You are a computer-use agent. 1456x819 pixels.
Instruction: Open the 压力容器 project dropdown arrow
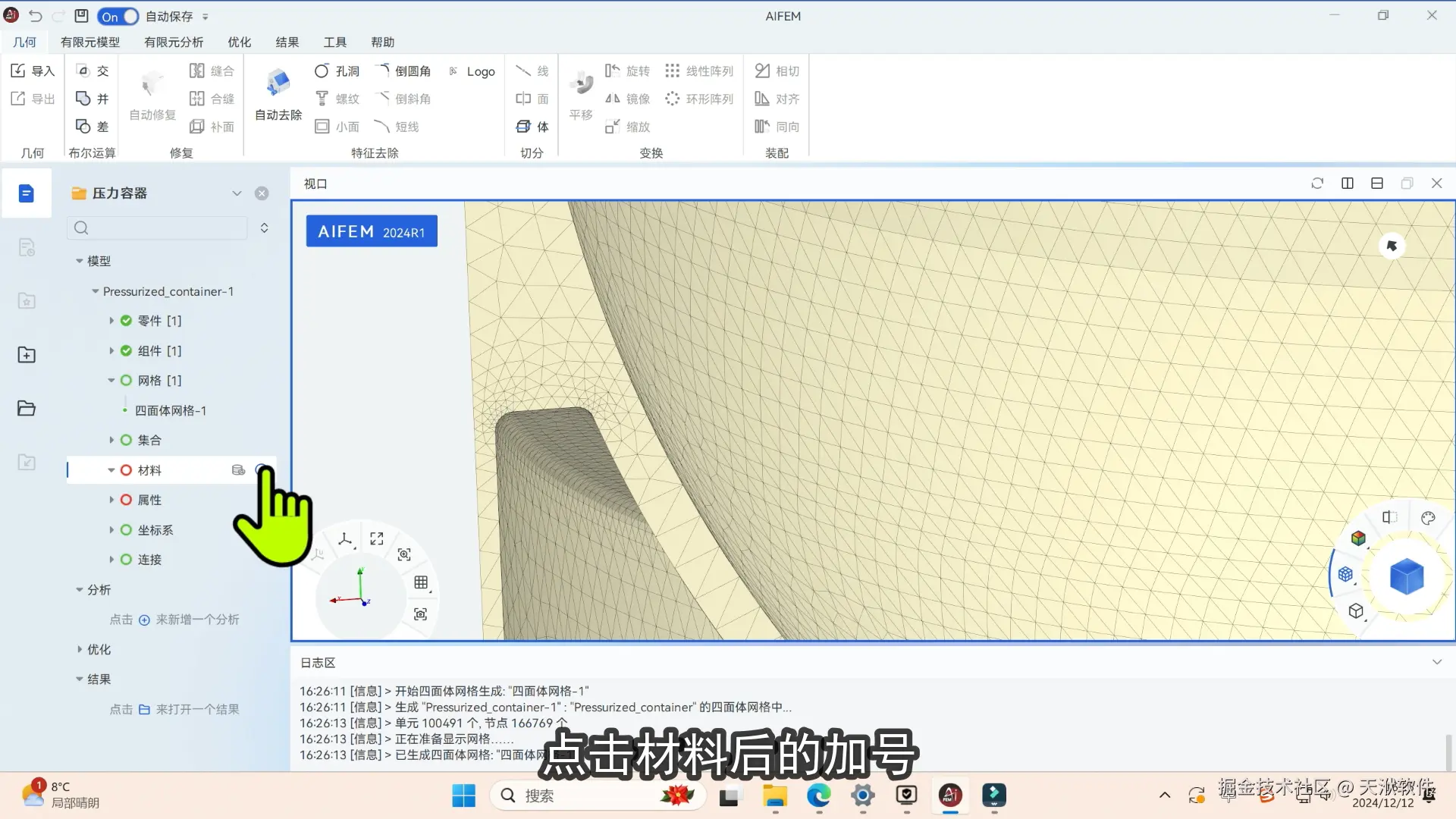[x=237, y=193]
